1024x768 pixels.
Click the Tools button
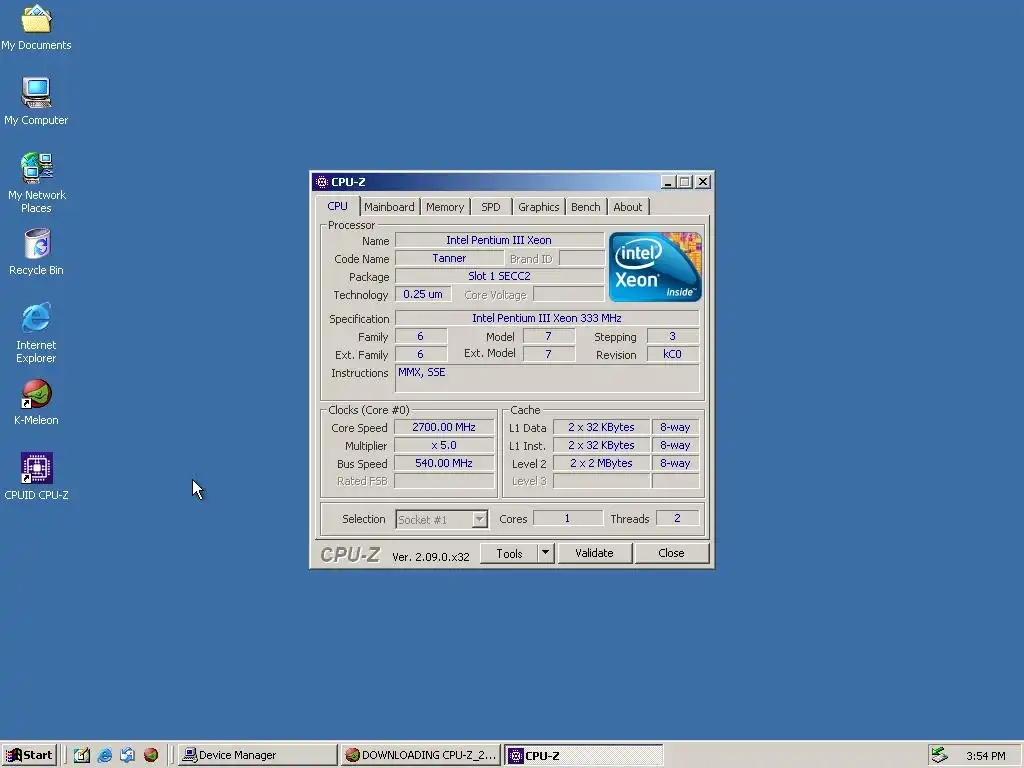pyautogui.click(x=509, y=553)
